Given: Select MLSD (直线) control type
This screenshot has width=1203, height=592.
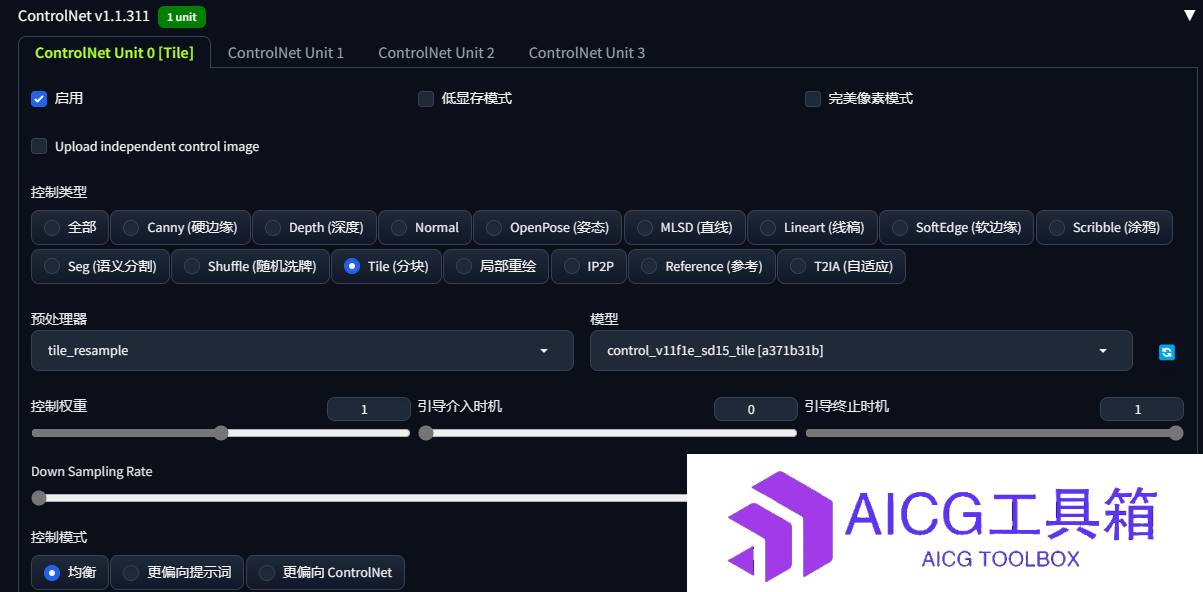Looking at the screenshot, I should (684, 227).
